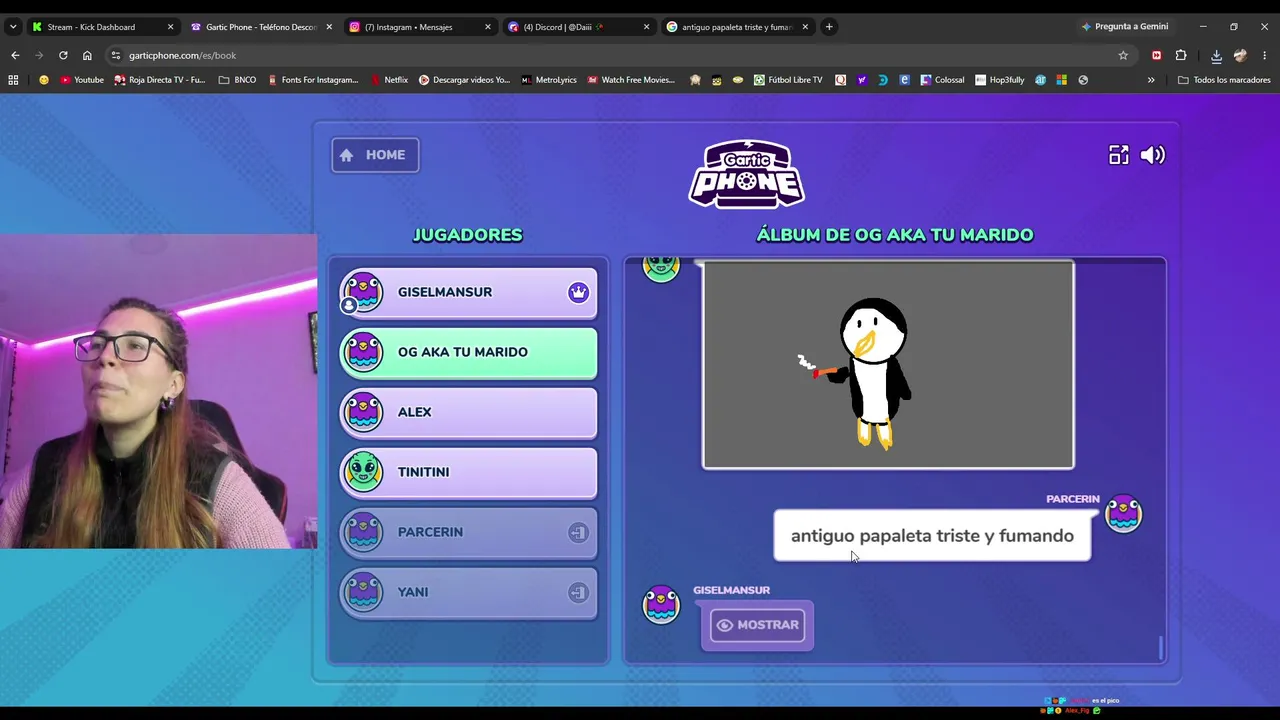Reload the current page

point(63,55)
